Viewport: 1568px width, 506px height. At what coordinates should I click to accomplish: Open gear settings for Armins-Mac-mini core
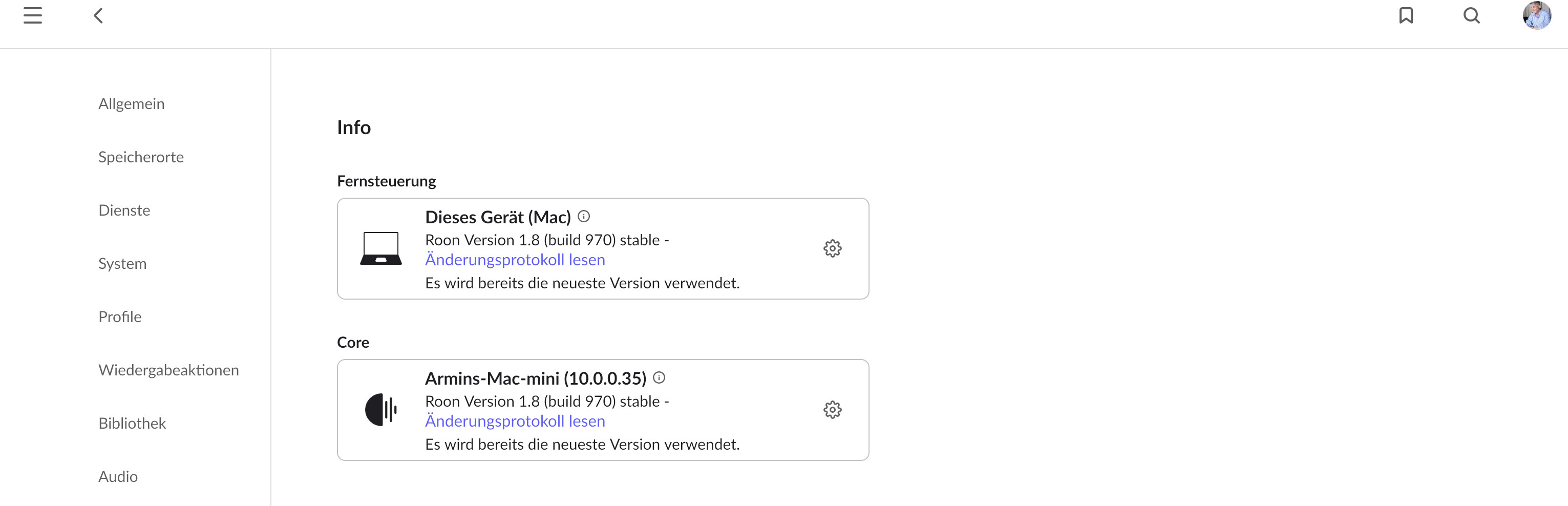(833, 410)
